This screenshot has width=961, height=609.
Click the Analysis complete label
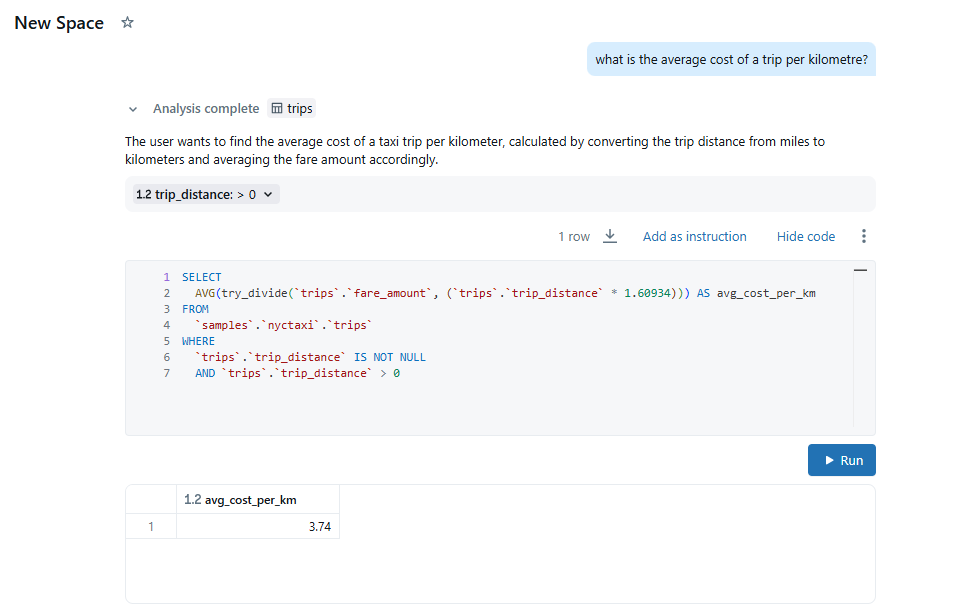tap(205, 108)
